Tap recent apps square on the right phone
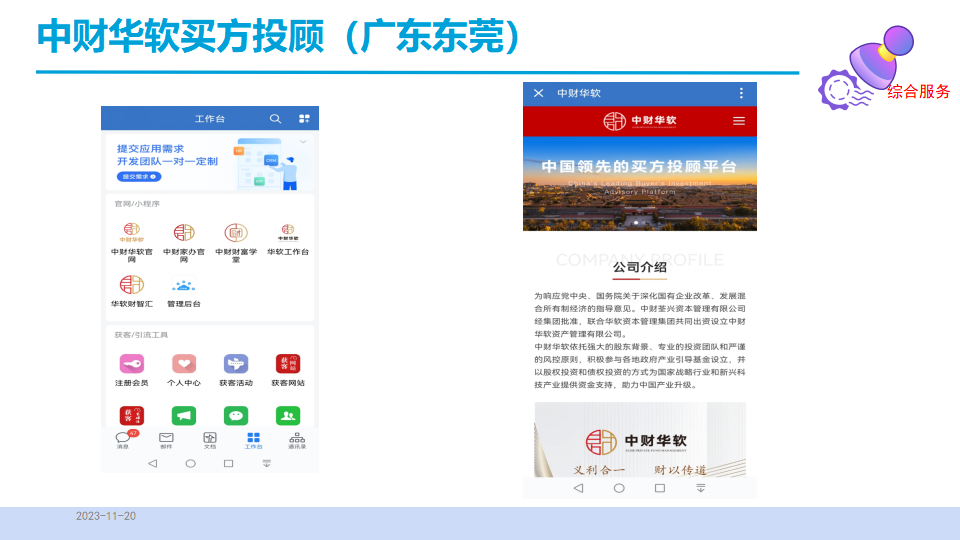 point(659,488)
